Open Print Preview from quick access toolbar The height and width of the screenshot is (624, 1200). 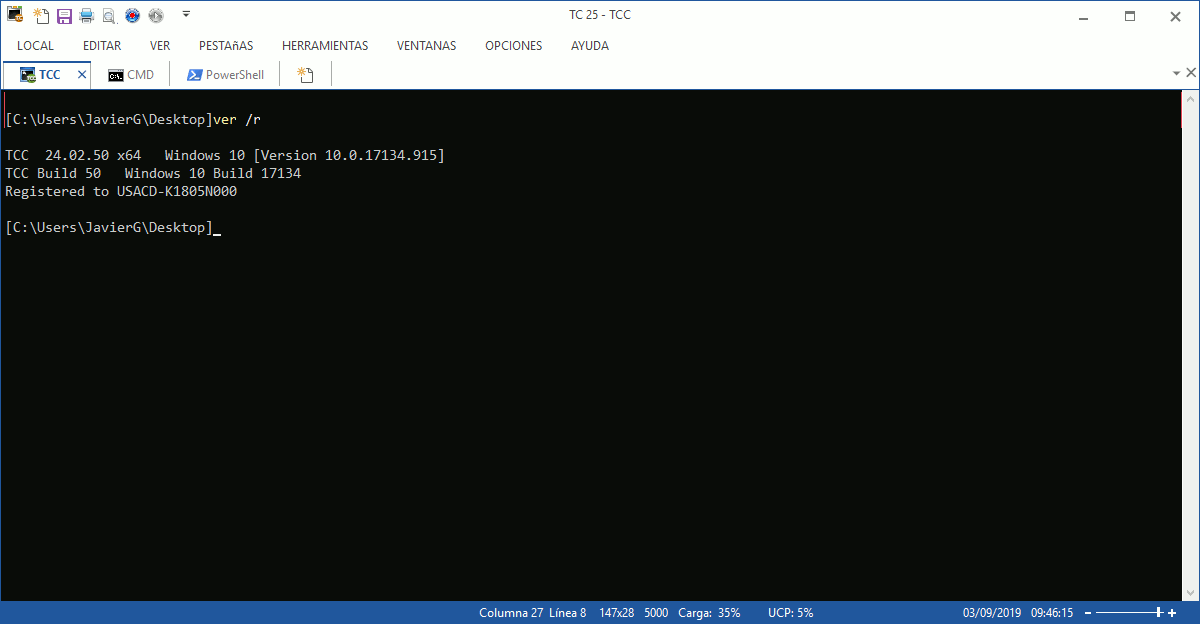tap(109, 16)
